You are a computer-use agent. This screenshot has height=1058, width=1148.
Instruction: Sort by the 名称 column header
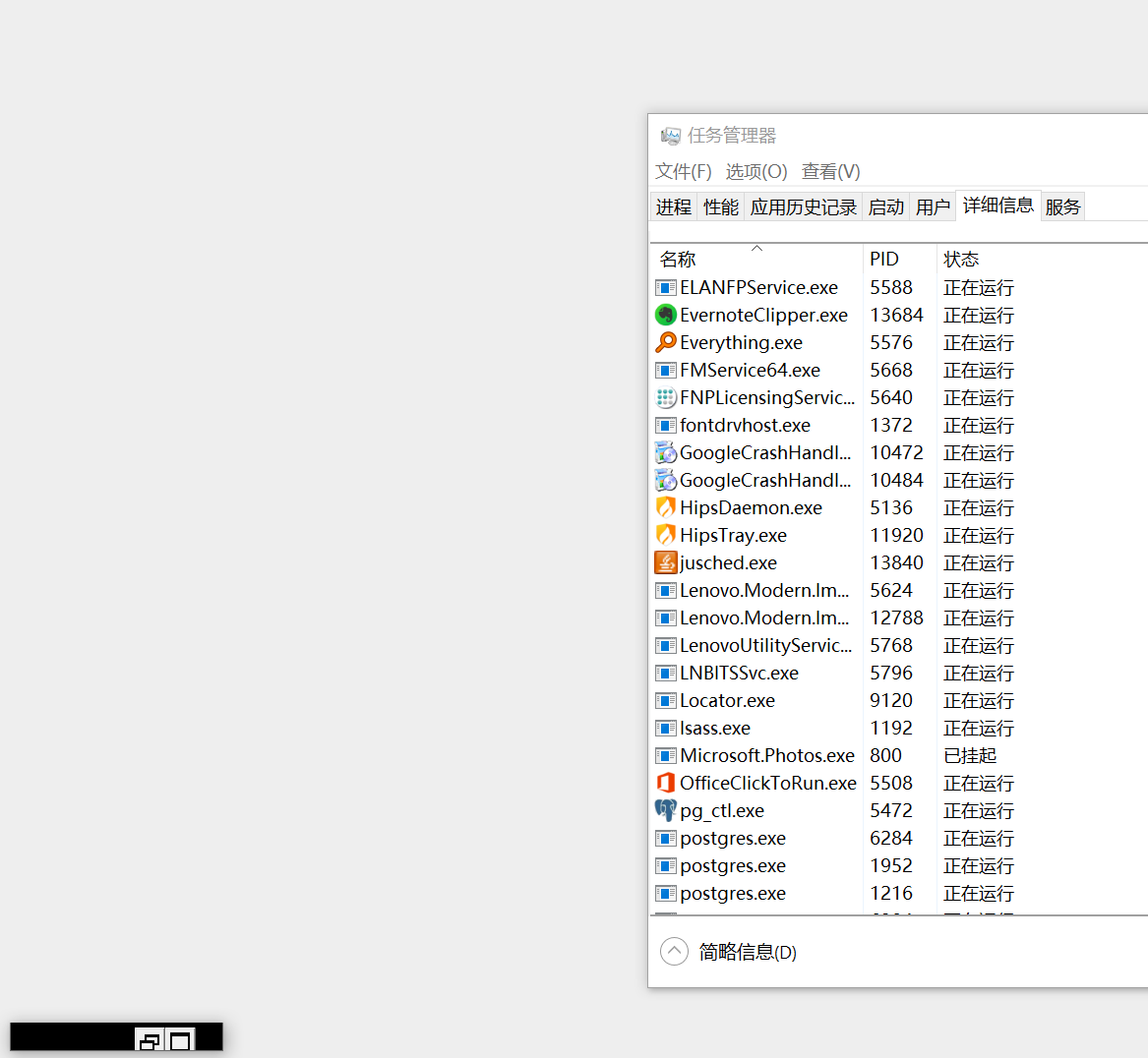[755, 259]
